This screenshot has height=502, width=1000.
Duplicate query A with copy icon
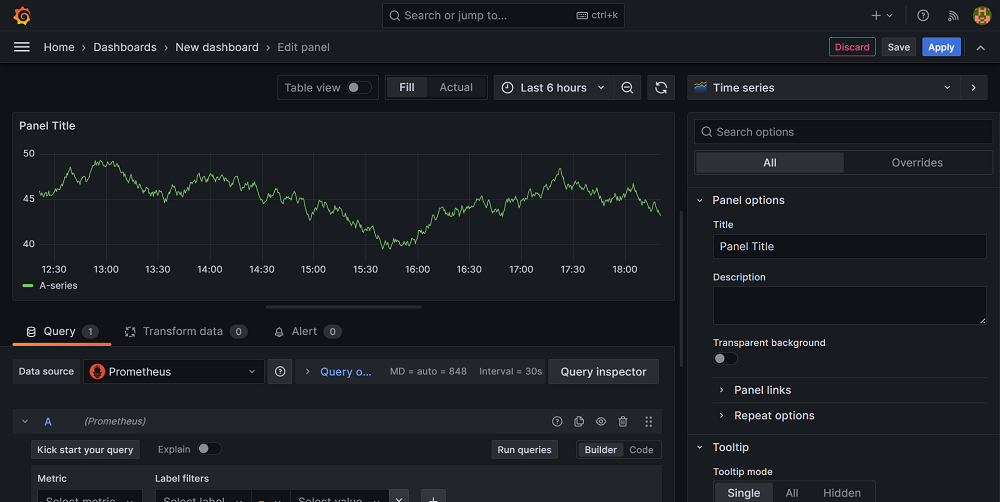[579, 422]
